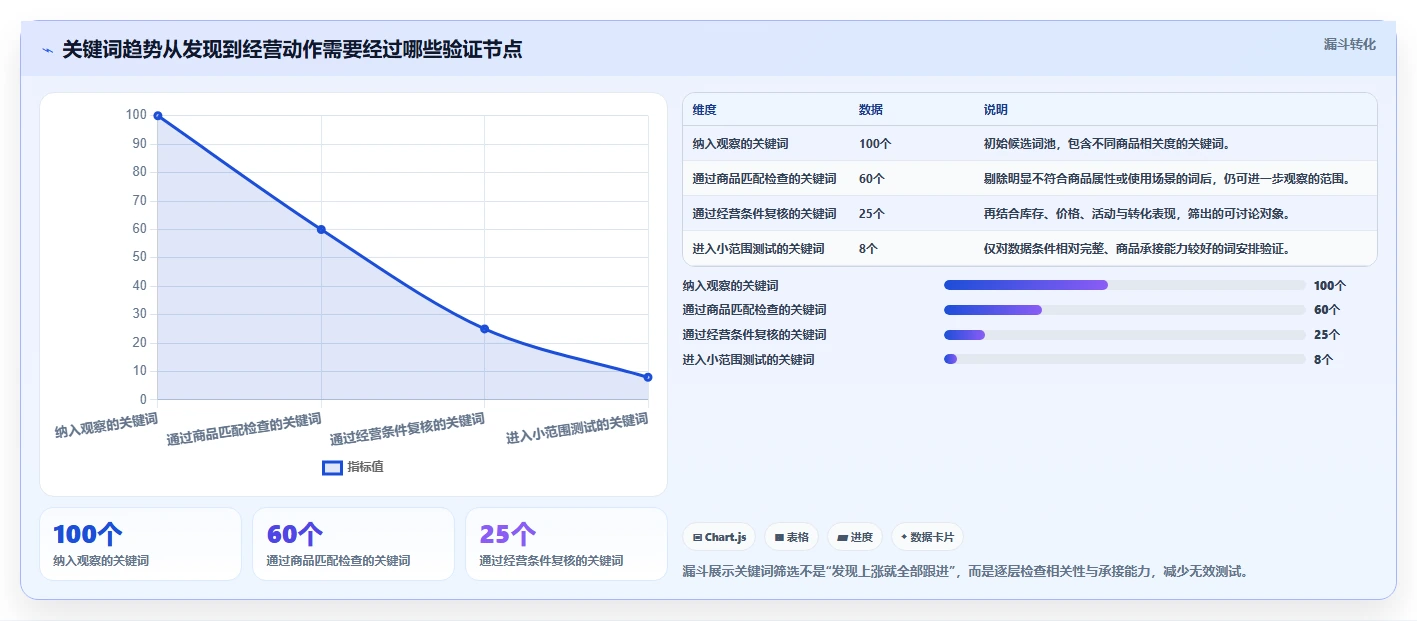Click x-axis label 通过商品匹配检查的关键词

pyautogui.click(x=244, y=430)
